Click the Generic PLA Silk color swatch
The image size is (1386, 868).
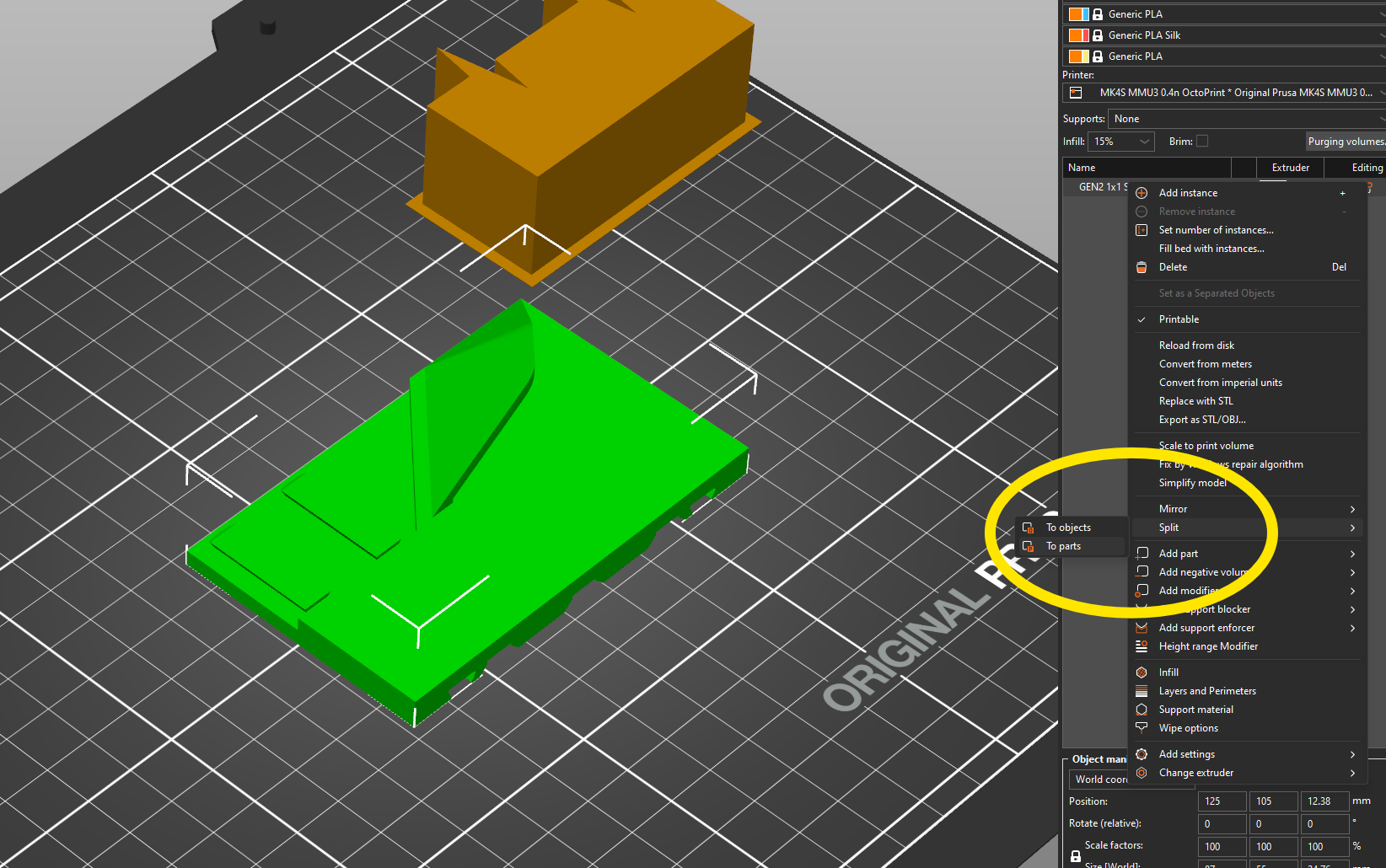[x=1078, y=35]
